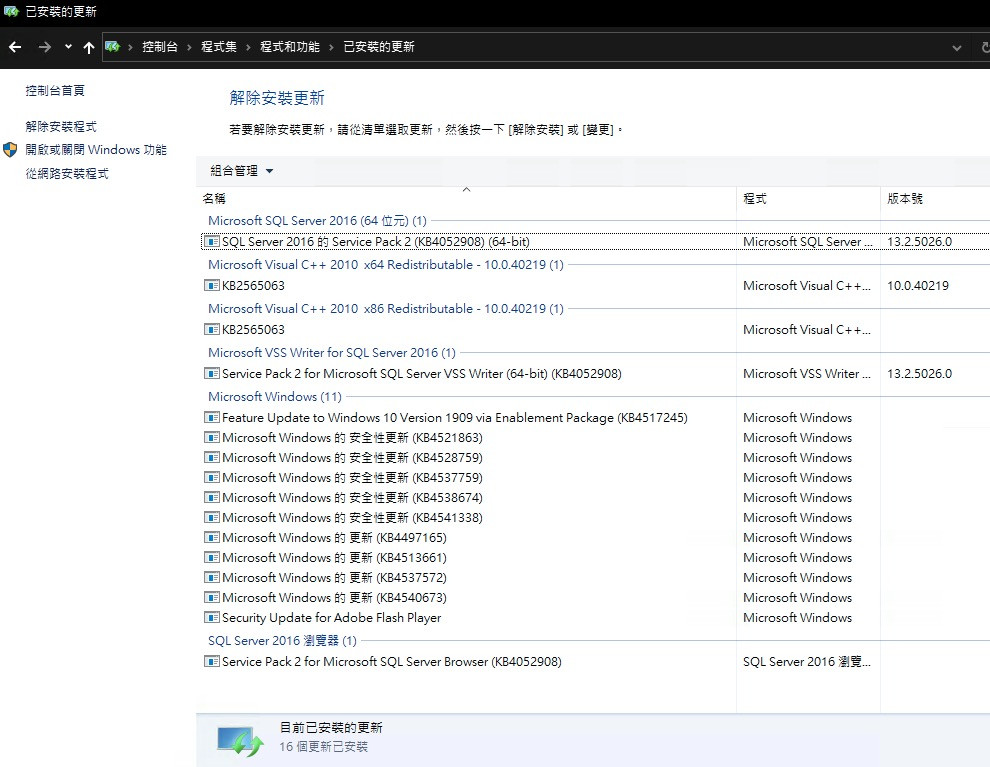This screenshot has width=990, height=767.
Task: Click the Back arrow navigation button
Action: click(15, 47)
